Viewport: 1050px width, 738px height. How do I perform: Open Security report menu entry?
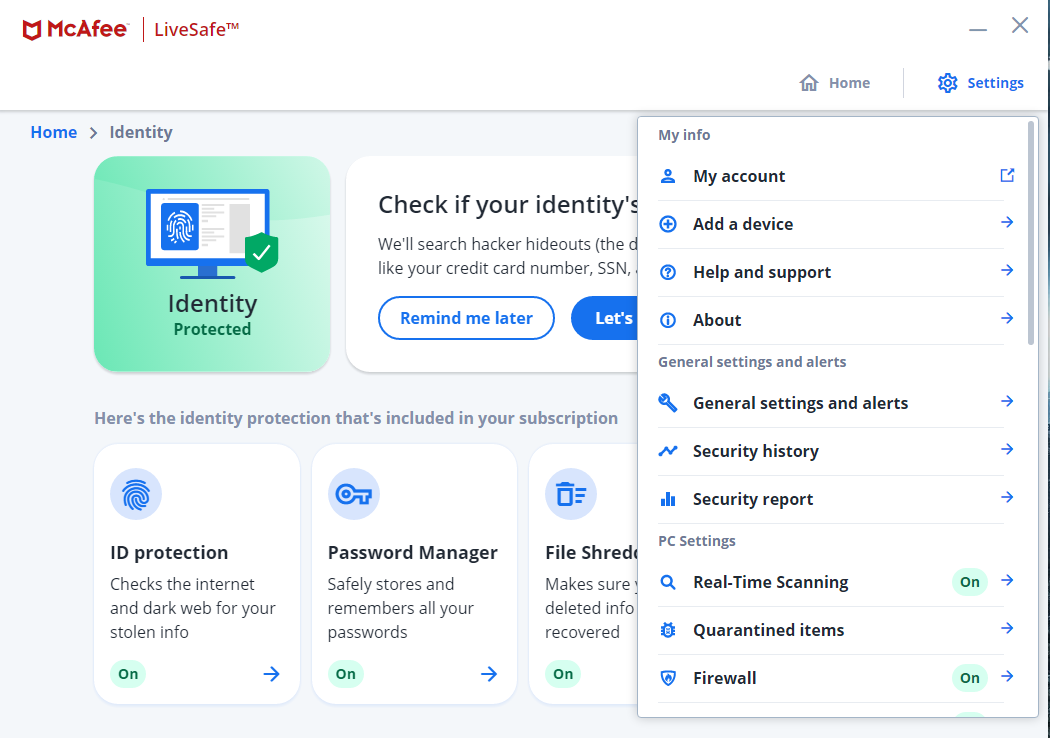836,500
